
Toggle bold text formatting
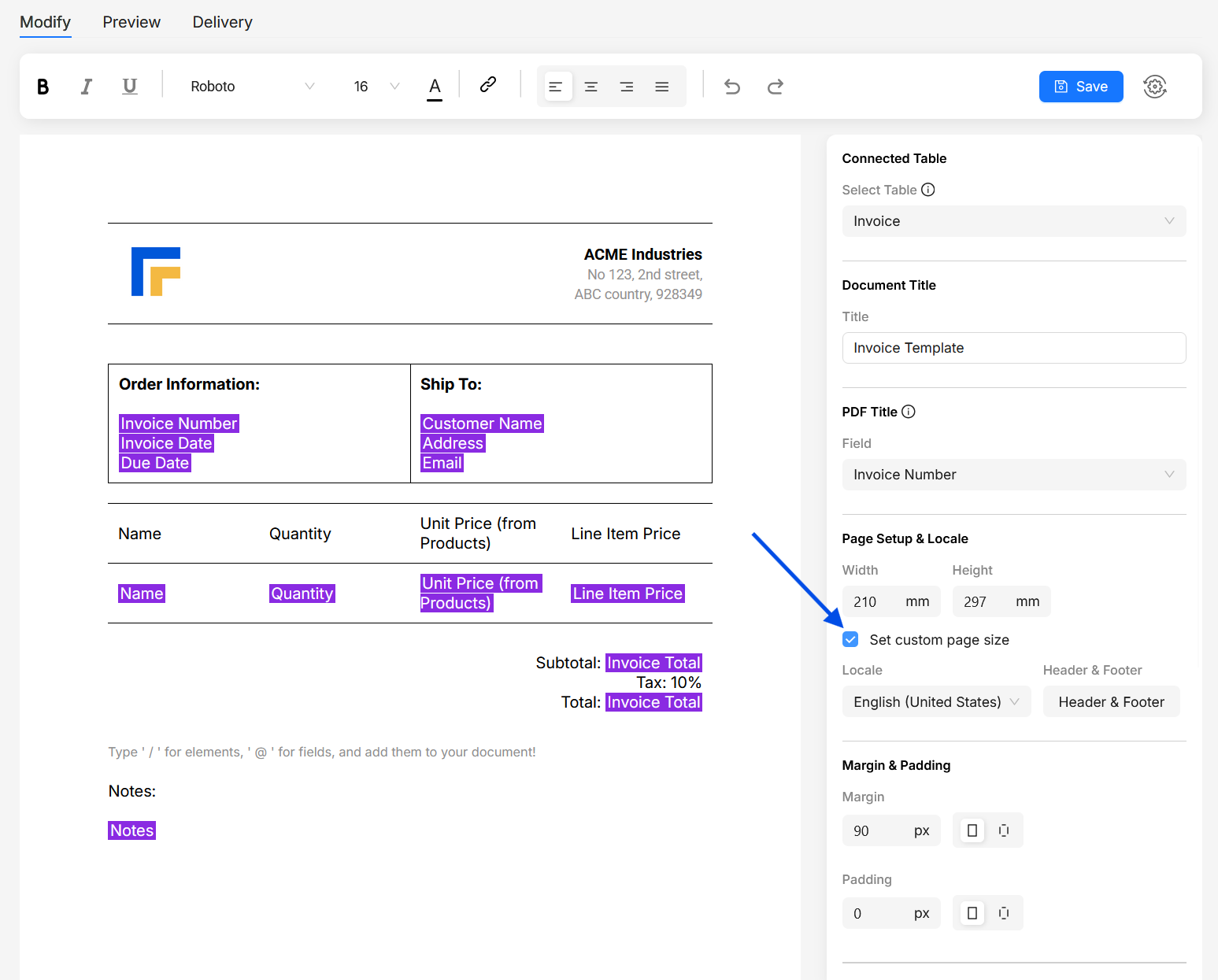(x=43, y=86)
